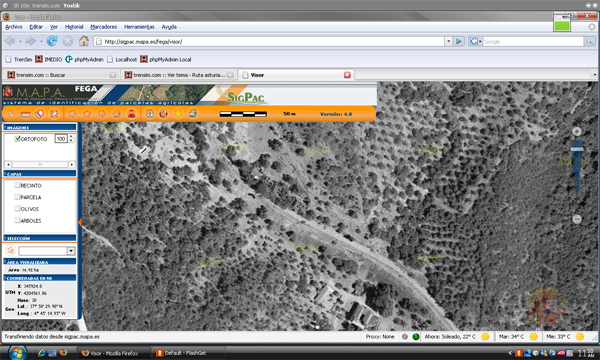Enable the RECINTO layer checkbox

coord(17,185)
